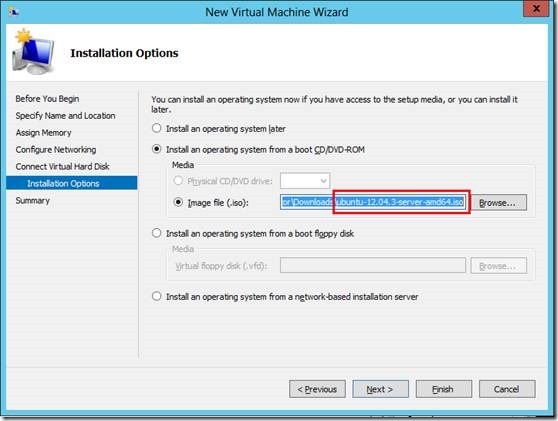The image size is (558, 421).
Task: Click the Finish button
Action: click(444, 389)
